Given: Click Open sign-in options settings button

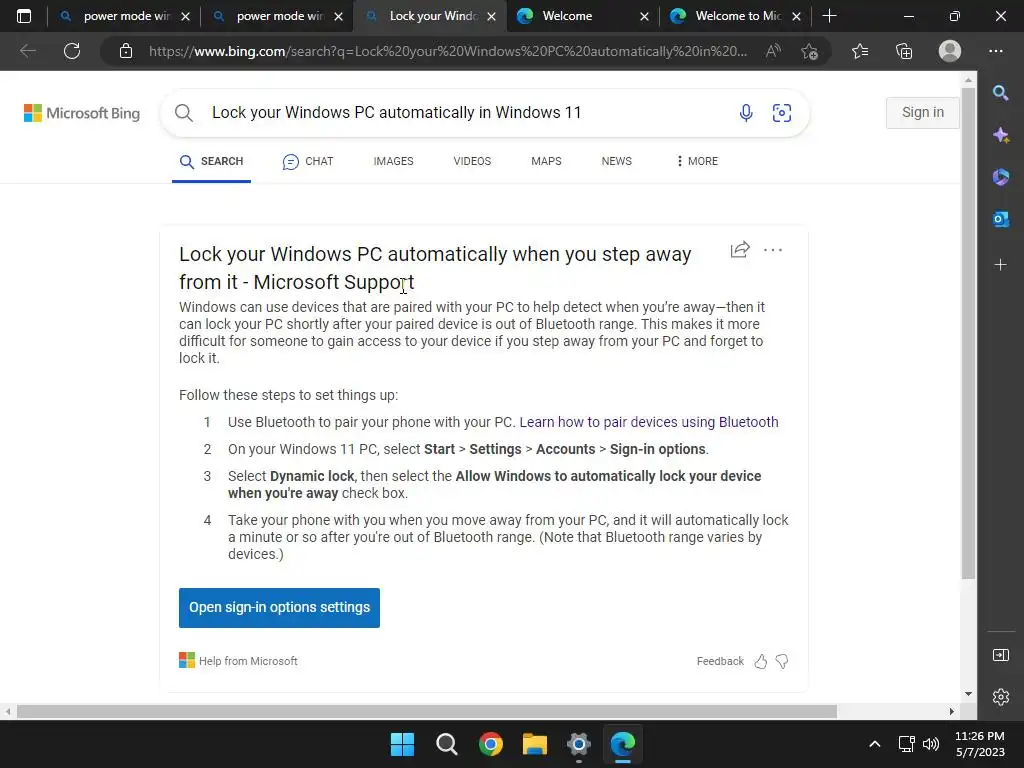Looking at the screenshot, I should (280, 607).
